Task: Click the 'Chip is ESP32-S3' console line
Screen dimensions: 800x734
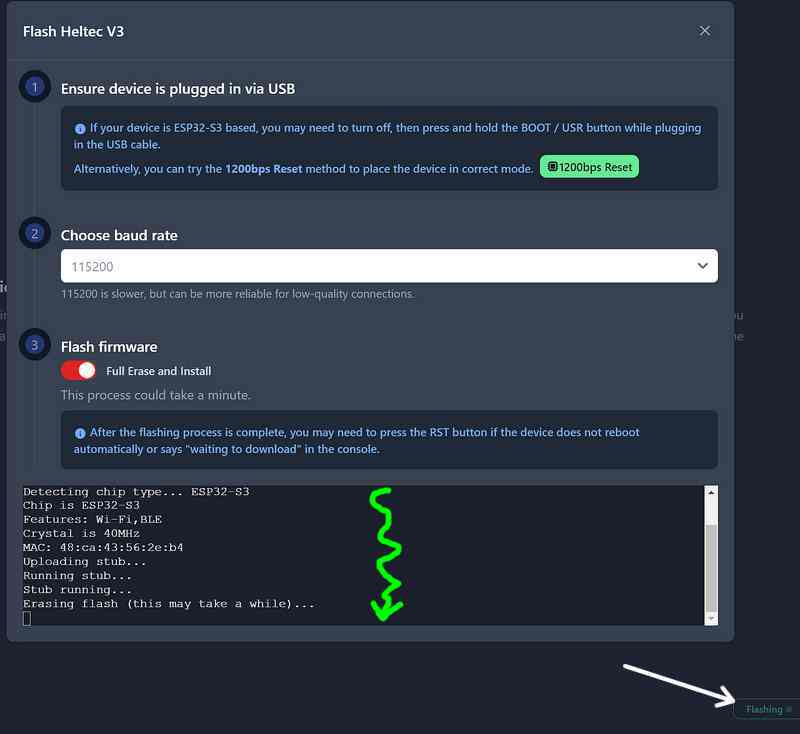Action: pyautogui.click(x=81, y=505)
